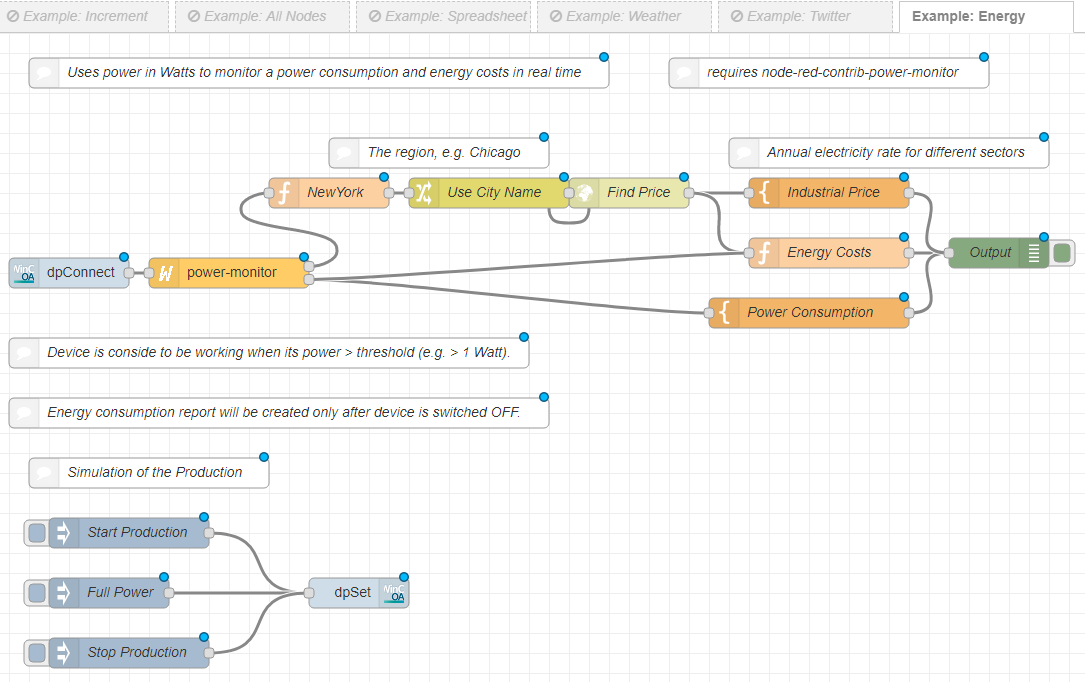
Task: Select the Simulation of the Production comment
Action: pyautogui.click(x=154, y=472)
